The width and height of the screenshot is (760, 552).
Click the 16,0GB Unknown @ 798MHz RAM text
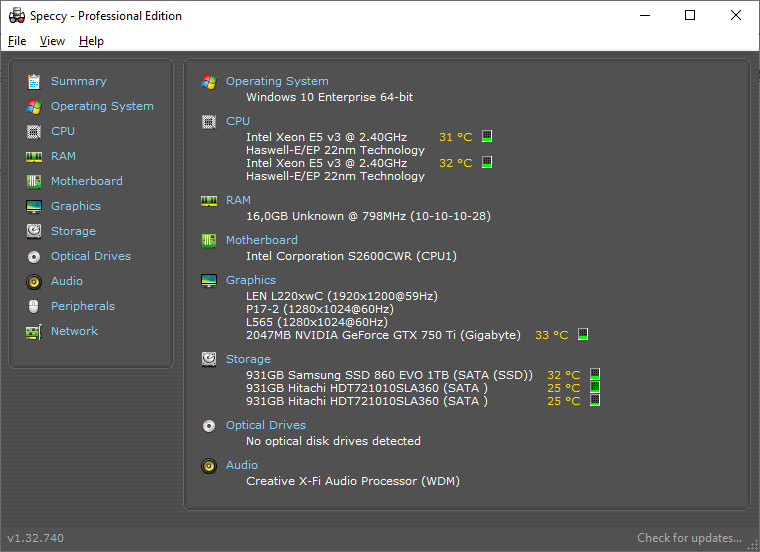click(x=368, y=216)
